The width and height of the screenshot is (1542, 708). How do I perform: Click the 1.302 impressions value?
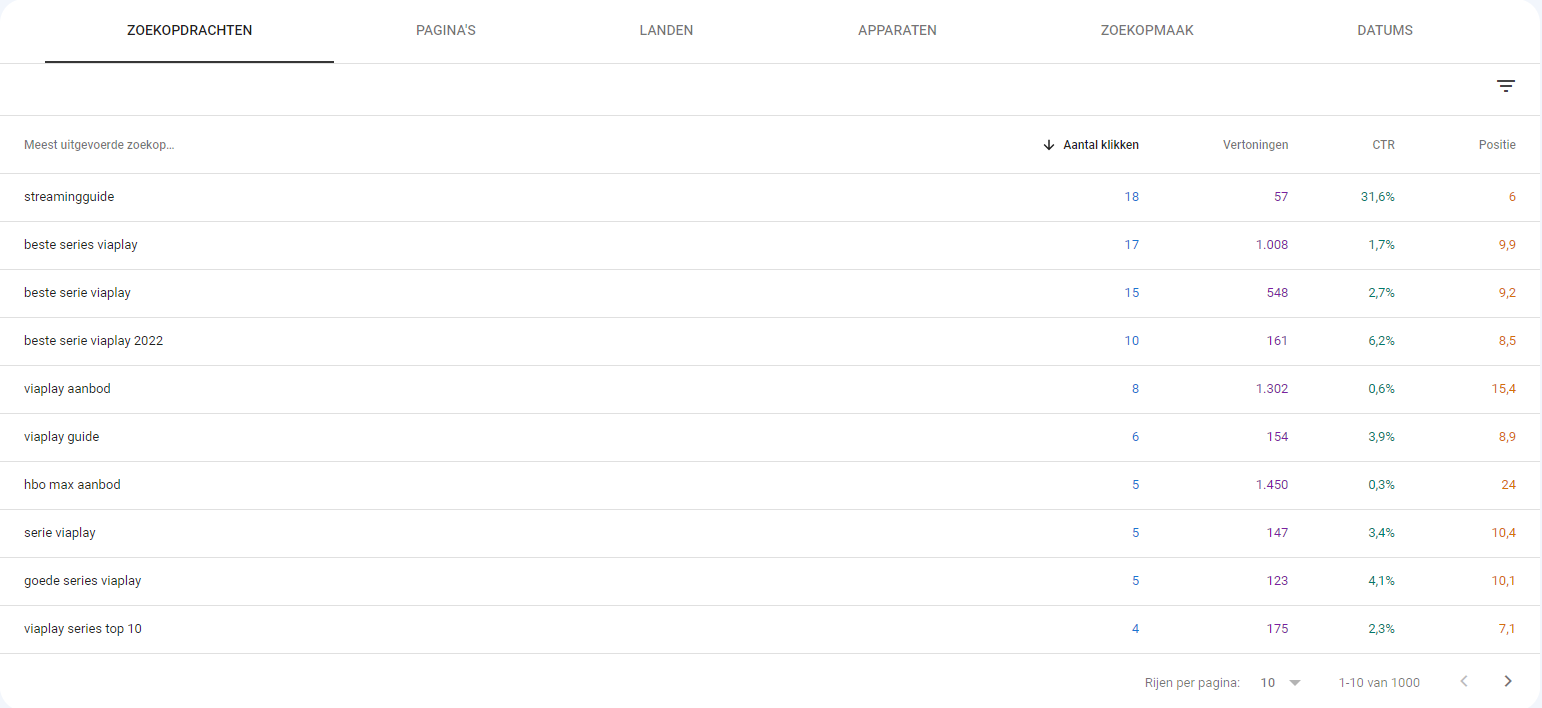pyautogui.click(x=1272, y=389)
